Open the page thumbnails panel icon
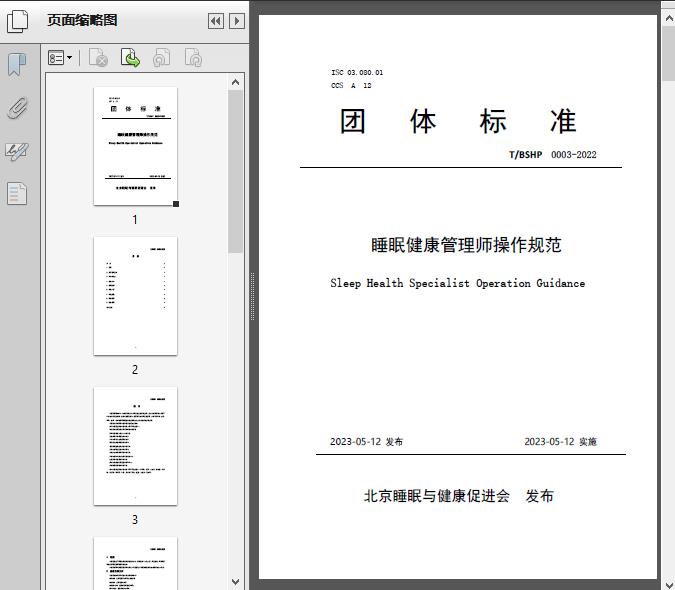The height and width of the screenshot is (590, 675). [x=17, y=21]
